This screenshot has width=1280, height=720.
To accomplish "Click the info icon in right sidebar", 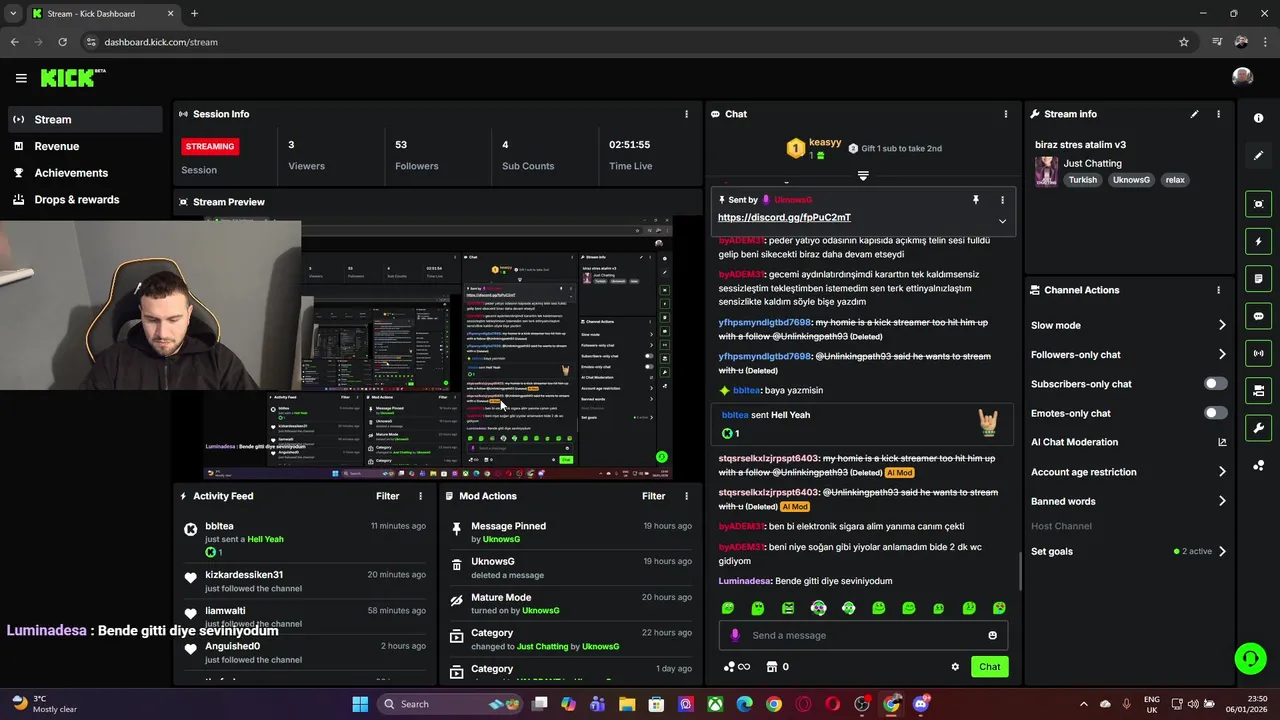I will (1258, 118).
